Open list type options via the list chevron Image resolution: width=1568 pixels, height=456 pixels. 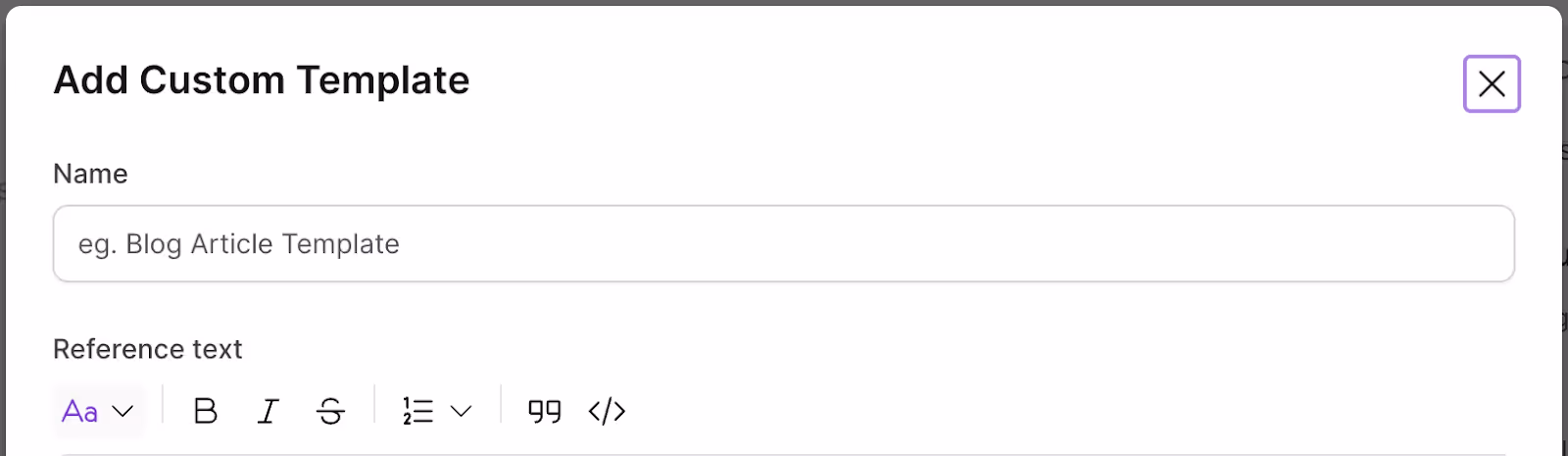[x=461, y=412]
